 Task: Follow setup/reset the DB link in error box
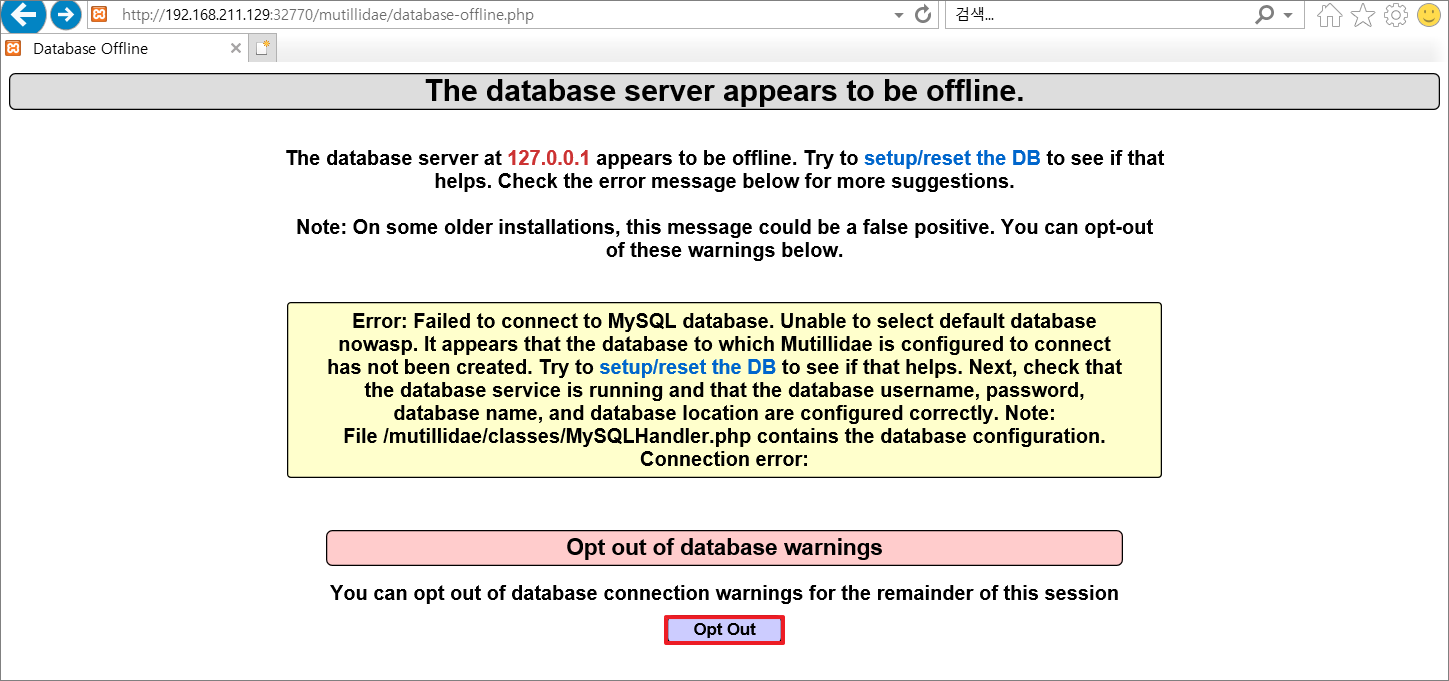point(687,367)
